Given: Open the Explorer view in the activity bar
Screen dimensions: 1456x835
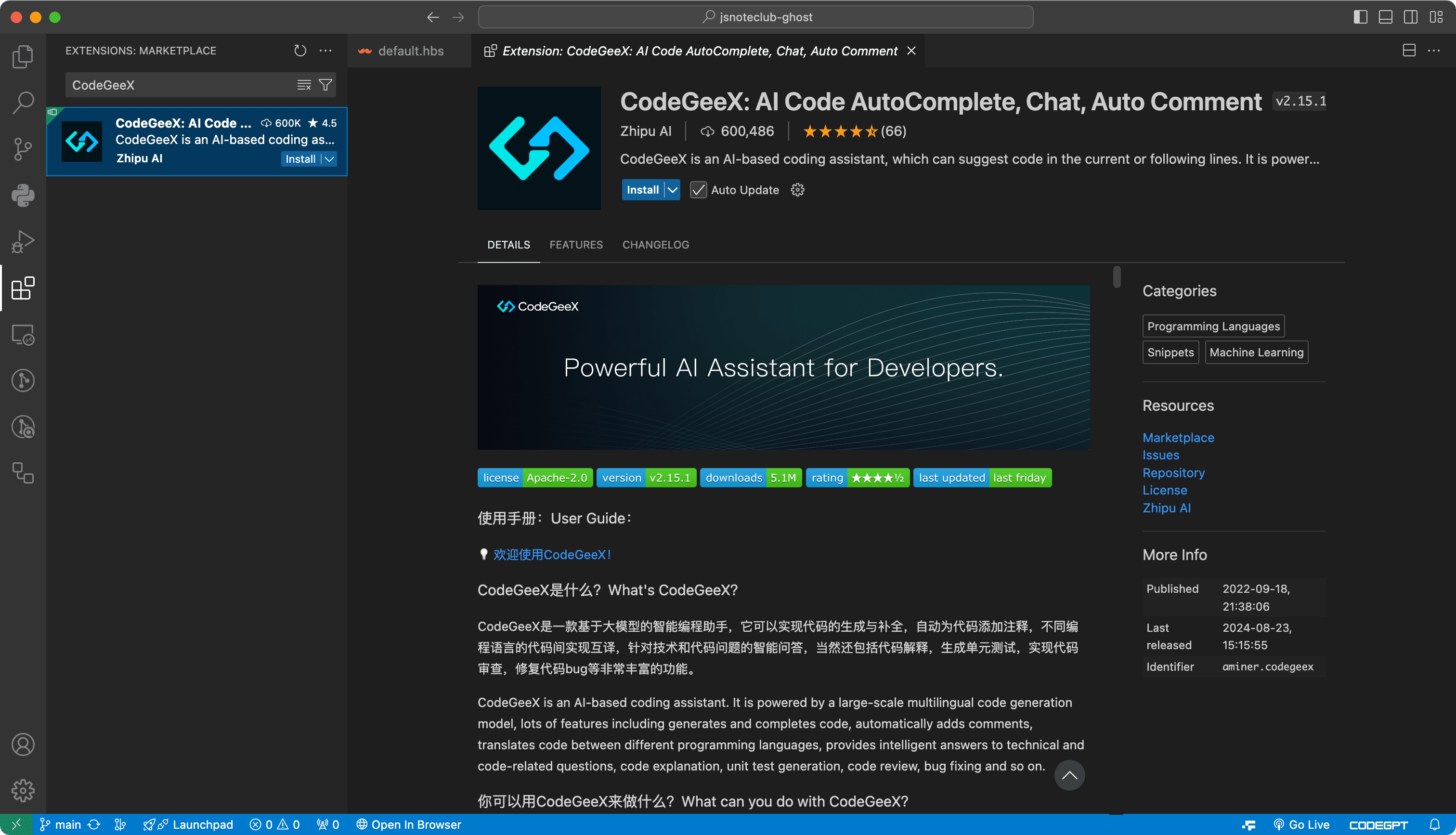Looking at the screenshot, I should tap(23, 56).
